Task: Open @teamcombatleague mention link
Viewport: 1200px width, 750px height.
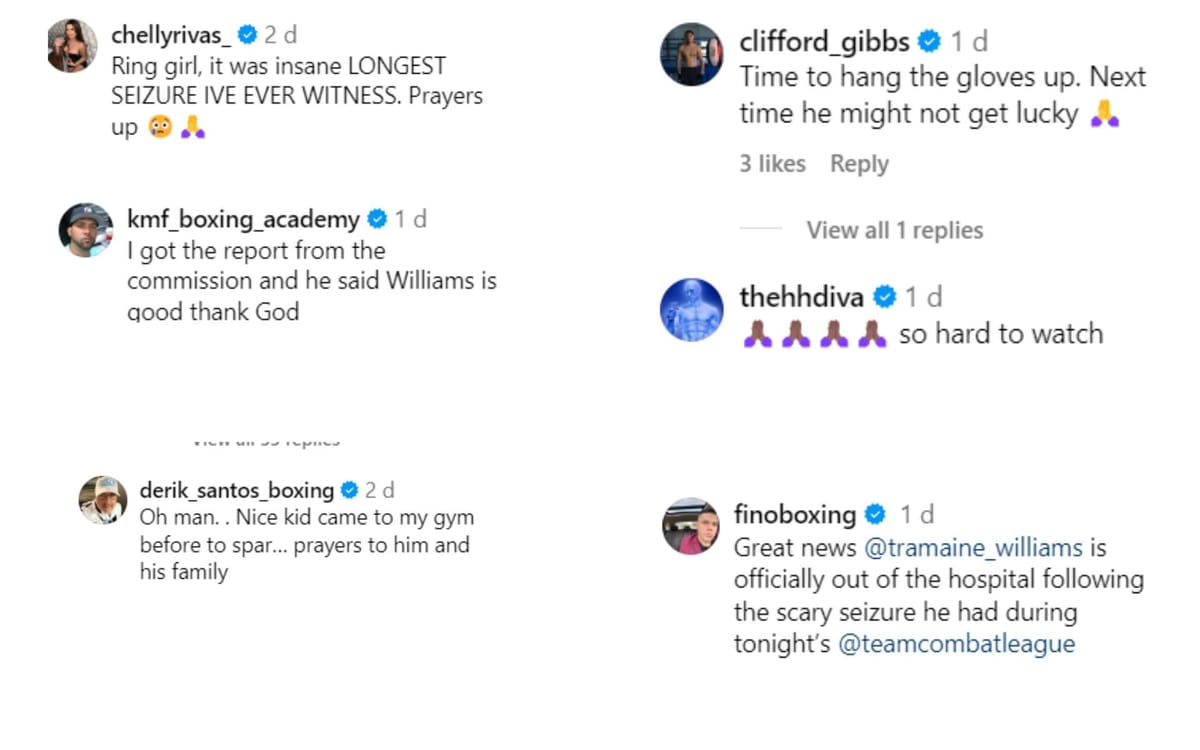Action: (x=957, y=644)
